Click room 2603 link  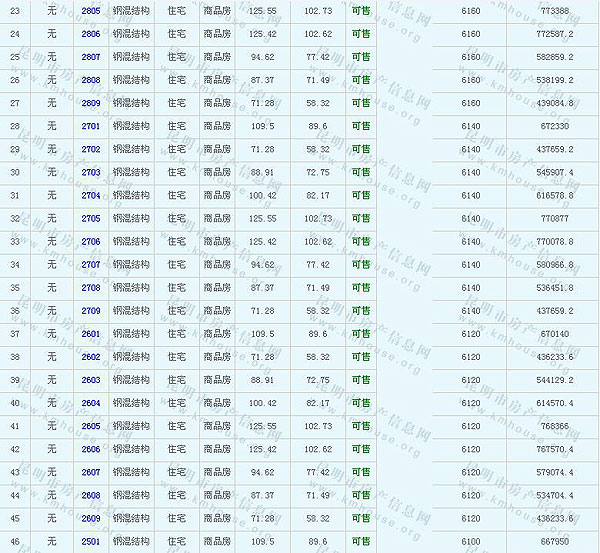point(90,379)
